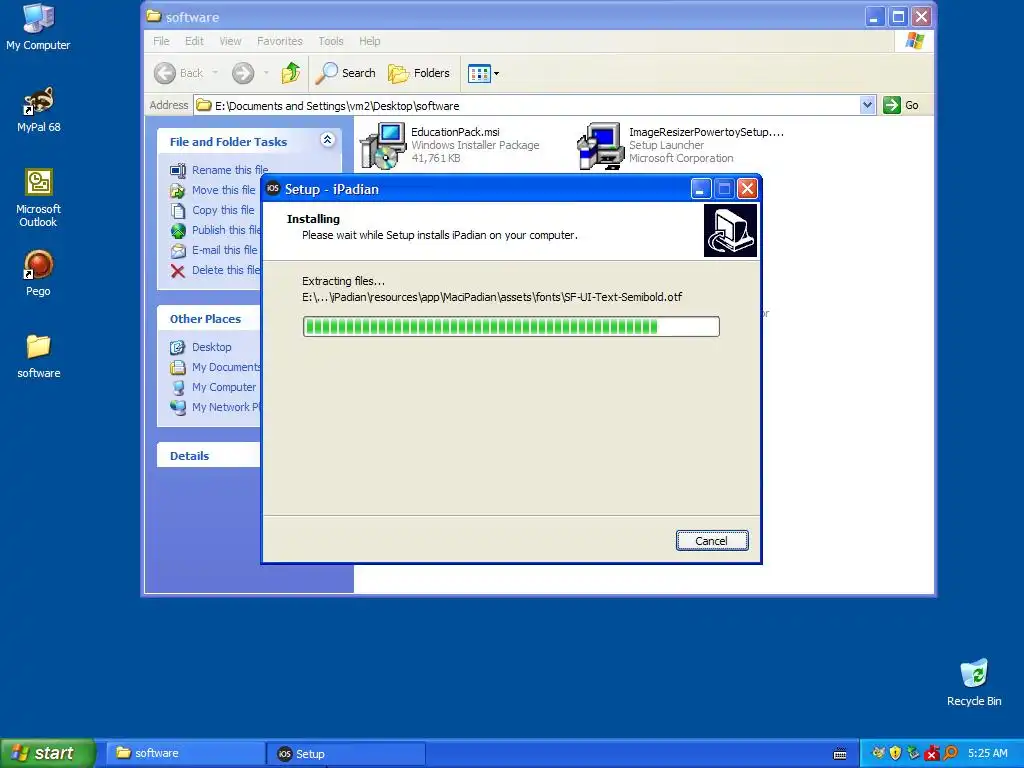The width and height of the screenshot is (1024, 768).
Task: Open My Documents in Other Places
Action: point(226,367)
